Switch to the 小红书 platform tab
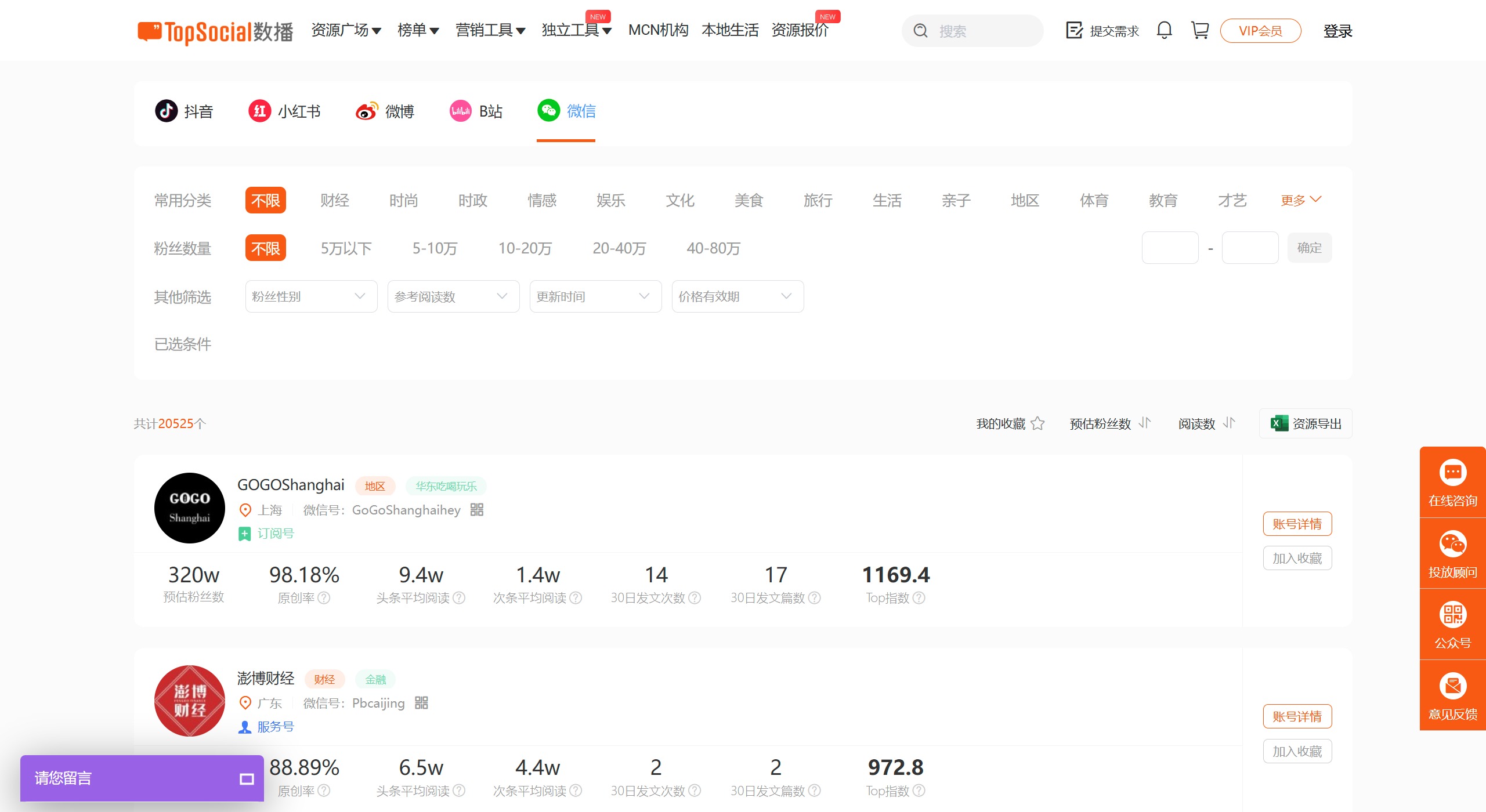This screenshot has width=1486, height=812. point(285,111)
